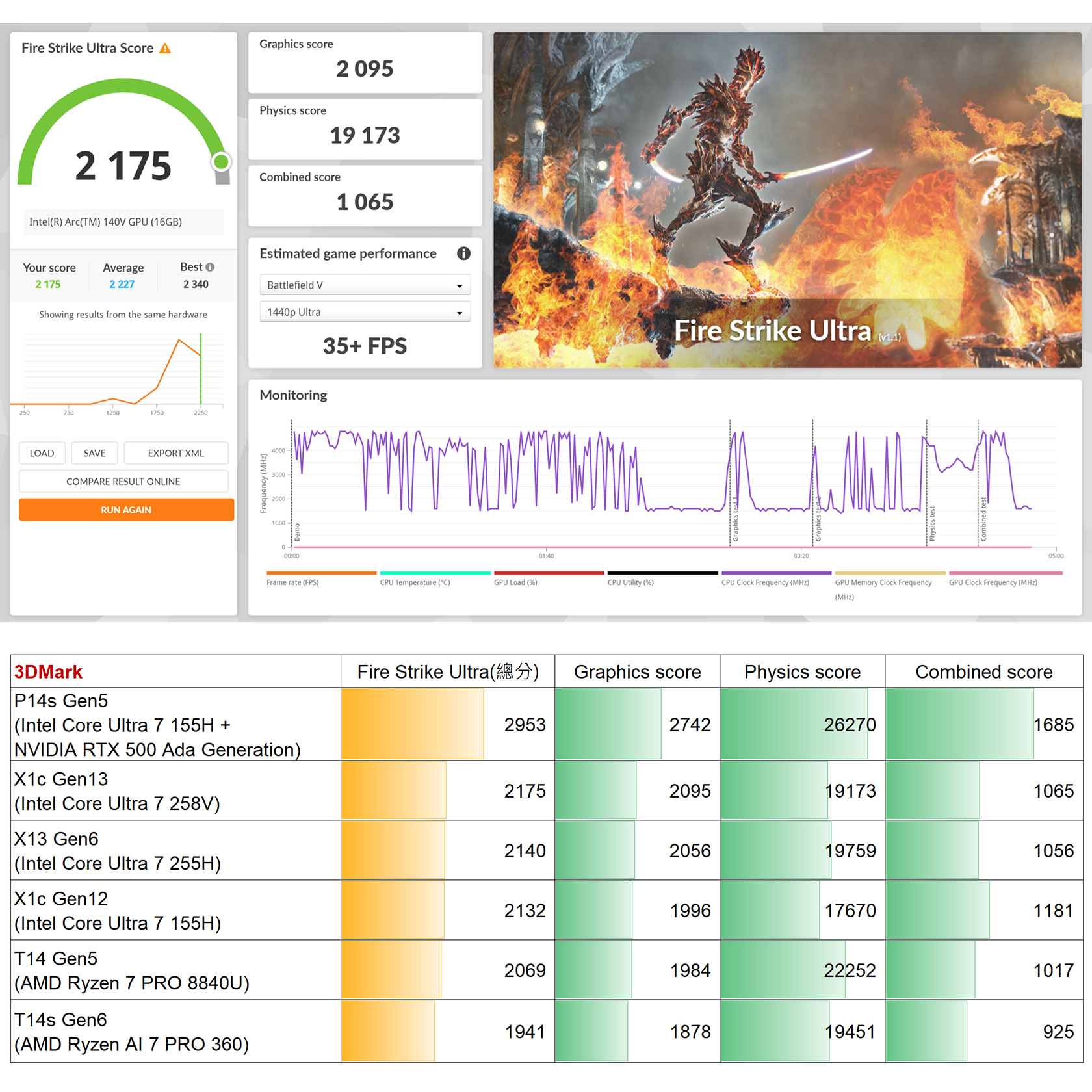
Task: Select the Physics test marker in the monitoring chart
Action: coord(932,524)
